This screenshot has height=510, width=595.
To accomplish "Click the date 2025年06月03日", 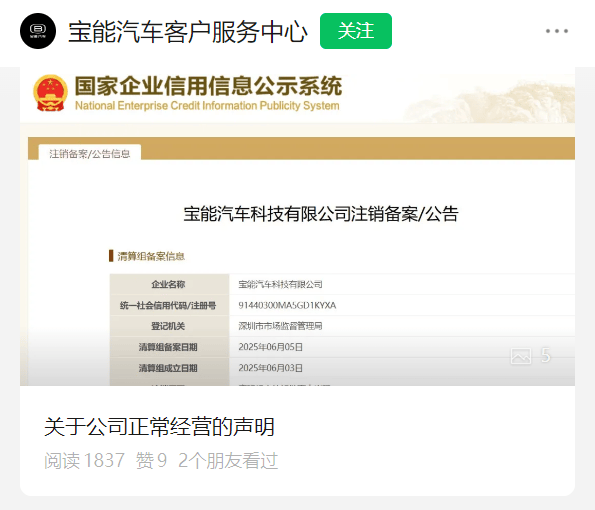I will click(270, 368).
